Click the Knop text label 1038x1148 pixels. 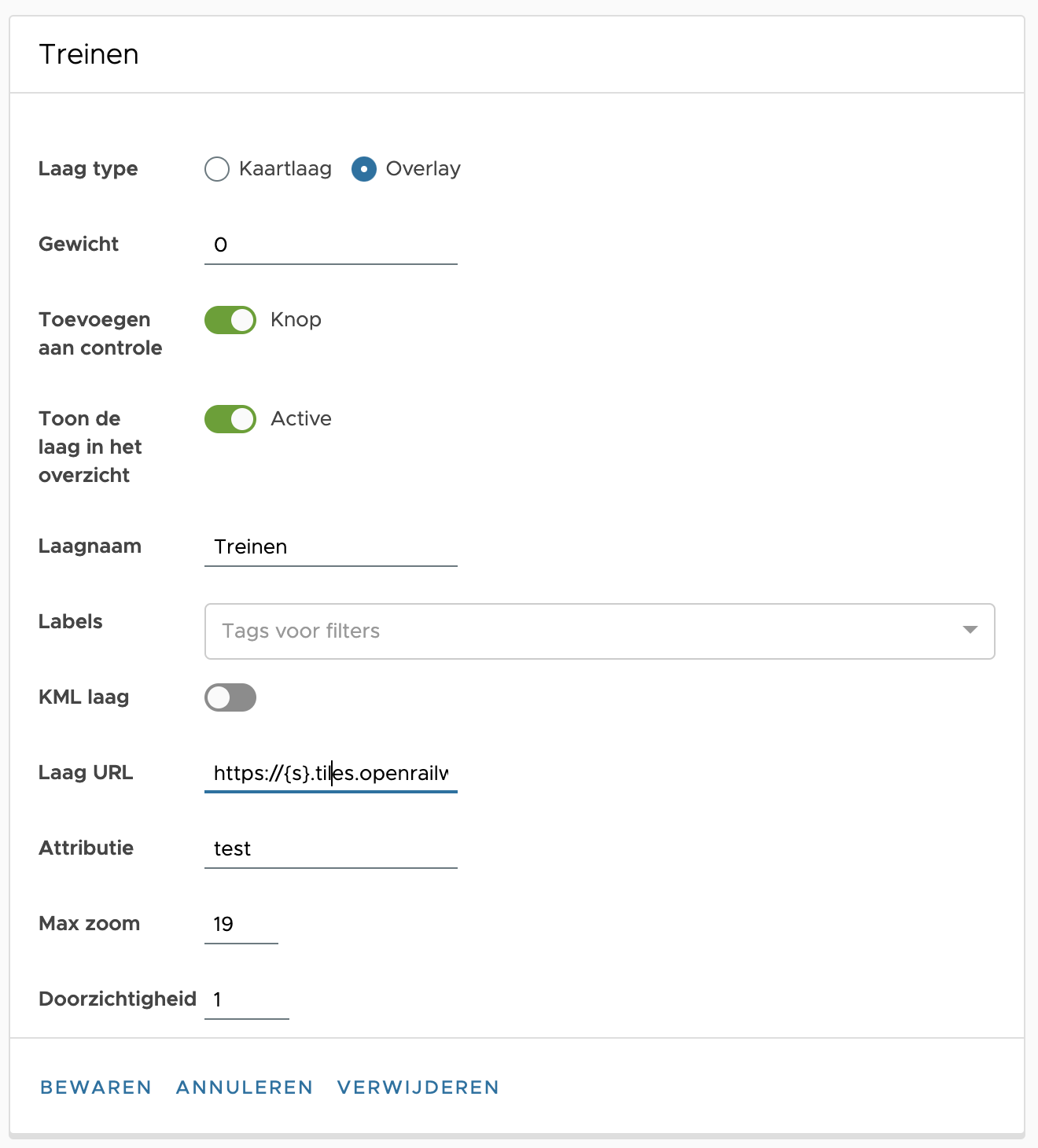(x=296, y=320)
